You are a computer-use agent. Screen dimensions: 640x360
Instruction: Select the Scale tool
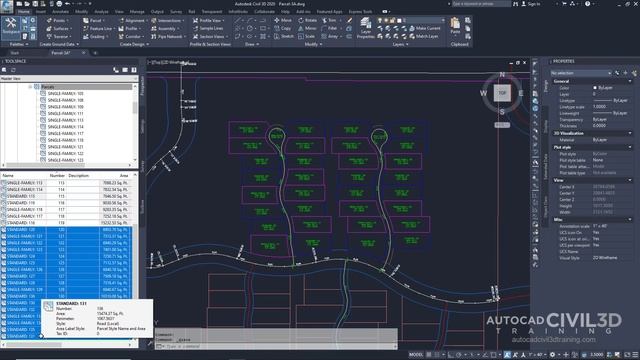[x=307, y=36]
